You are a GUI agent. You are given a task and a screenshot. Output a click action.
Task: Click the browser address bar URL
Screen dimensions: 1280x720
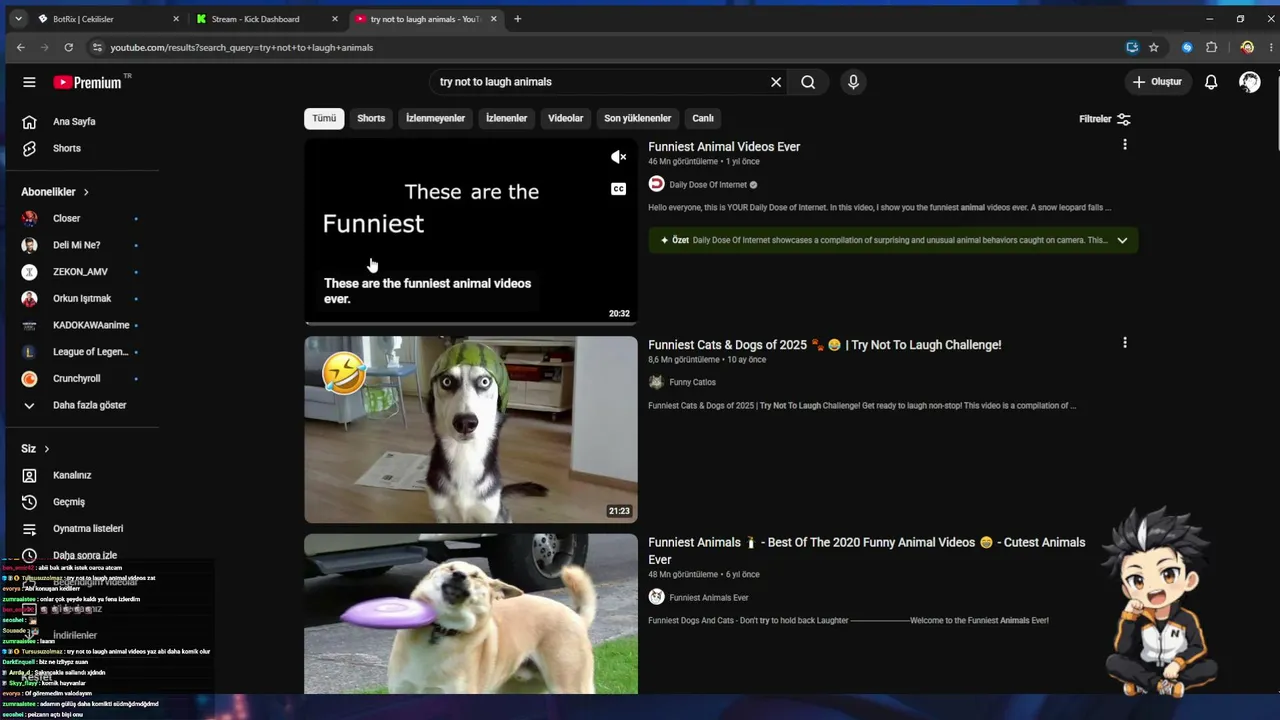pyautogui.click(x=241, y=47)
